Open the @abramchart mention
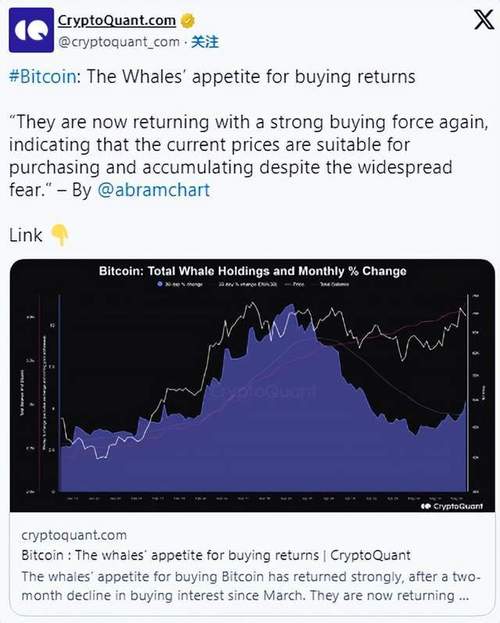 [153, 190]
